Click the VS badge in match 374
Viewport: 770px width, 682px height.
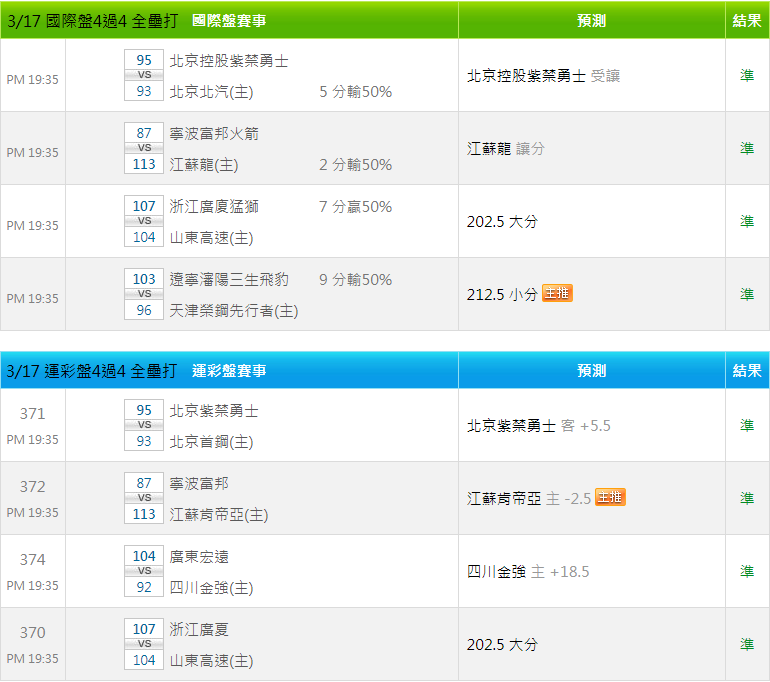coord(144,571)
